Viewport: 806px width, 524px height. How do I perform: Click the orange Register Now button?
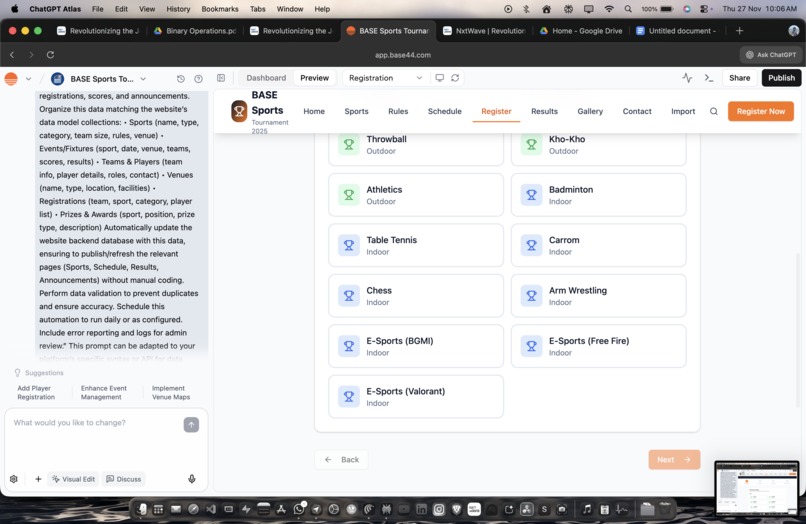pyautogui.click(x=761, y=111)
